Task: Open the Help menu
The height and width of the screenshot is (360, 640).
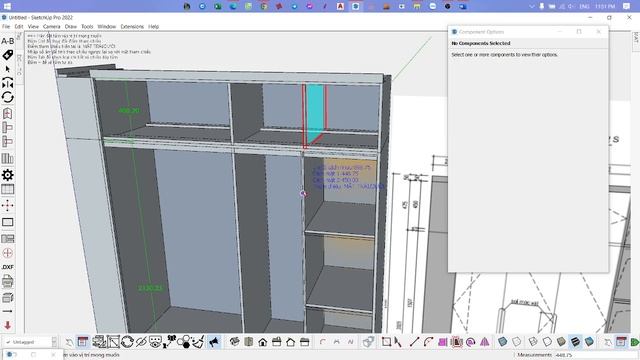Action: (153, 27)
